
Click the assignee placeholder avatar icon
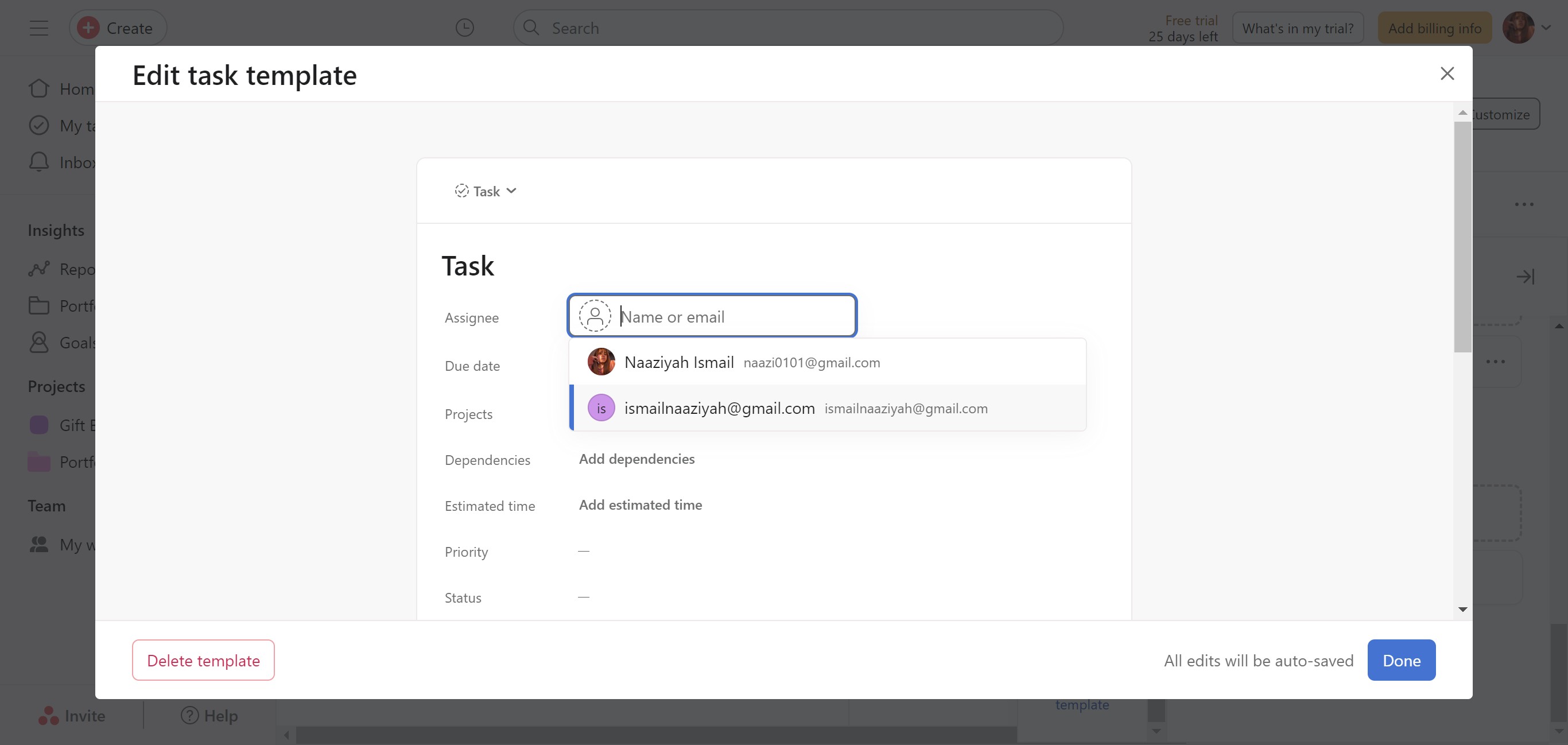pyautogui.click(x=595, y=316)
